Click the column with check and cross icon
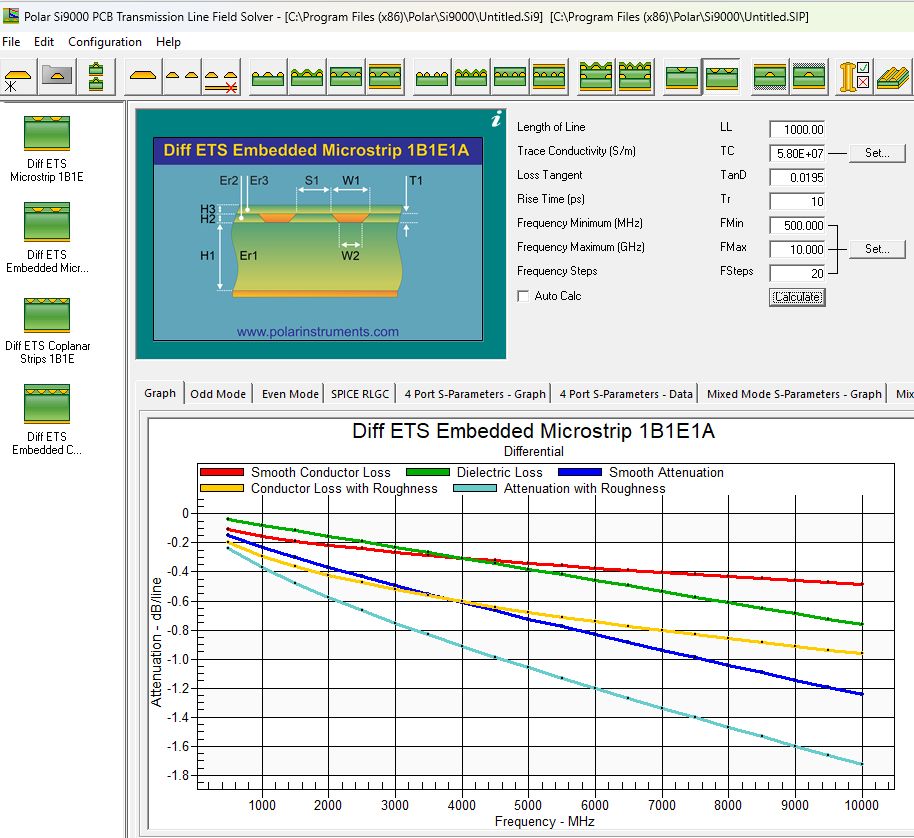The width and height of the screenshot is (914, 838). click(855, 76)
